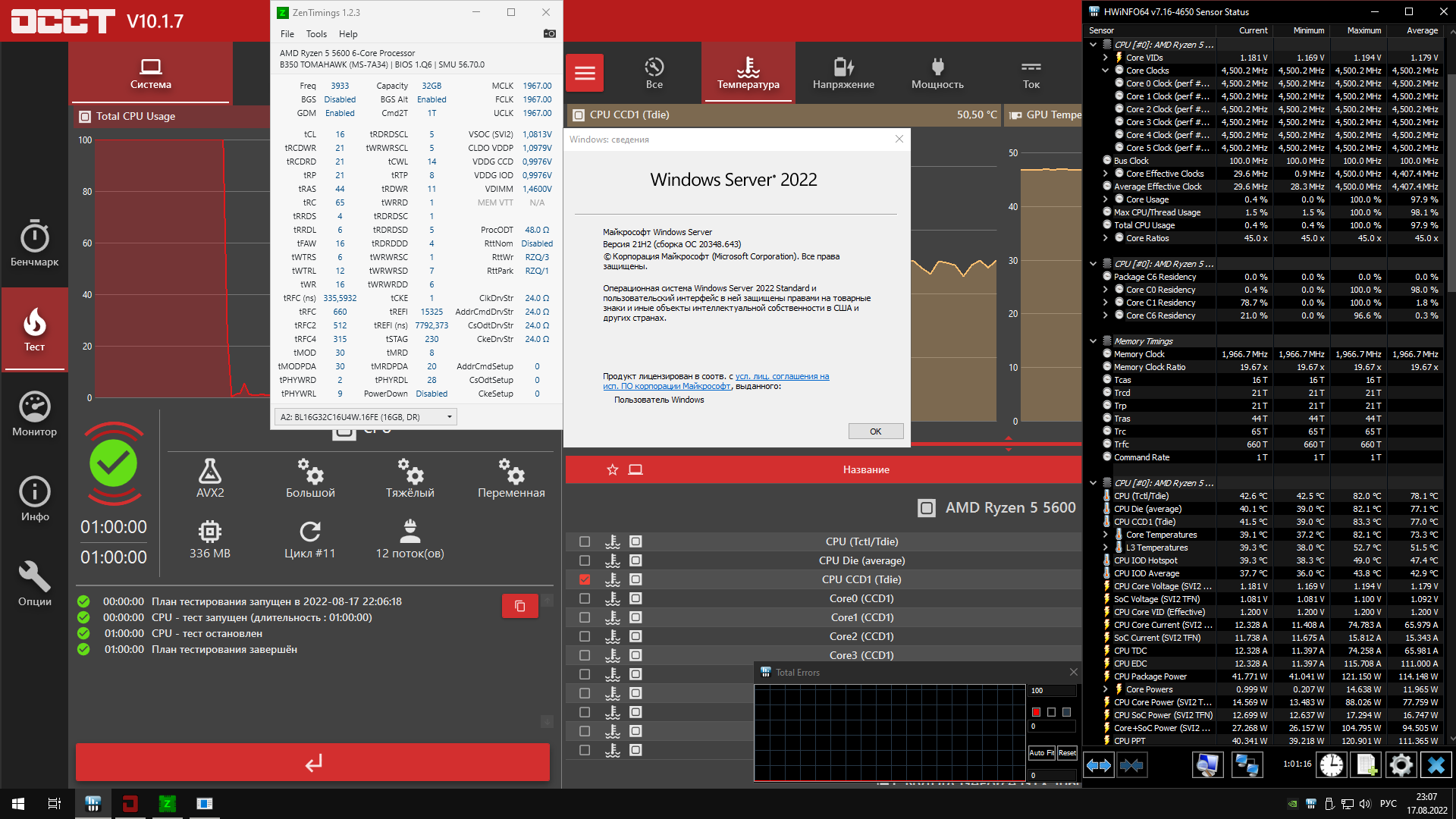Open the ZenTimings Tools menu
This screenshot has height=819, width=1456.
[316, 34]
